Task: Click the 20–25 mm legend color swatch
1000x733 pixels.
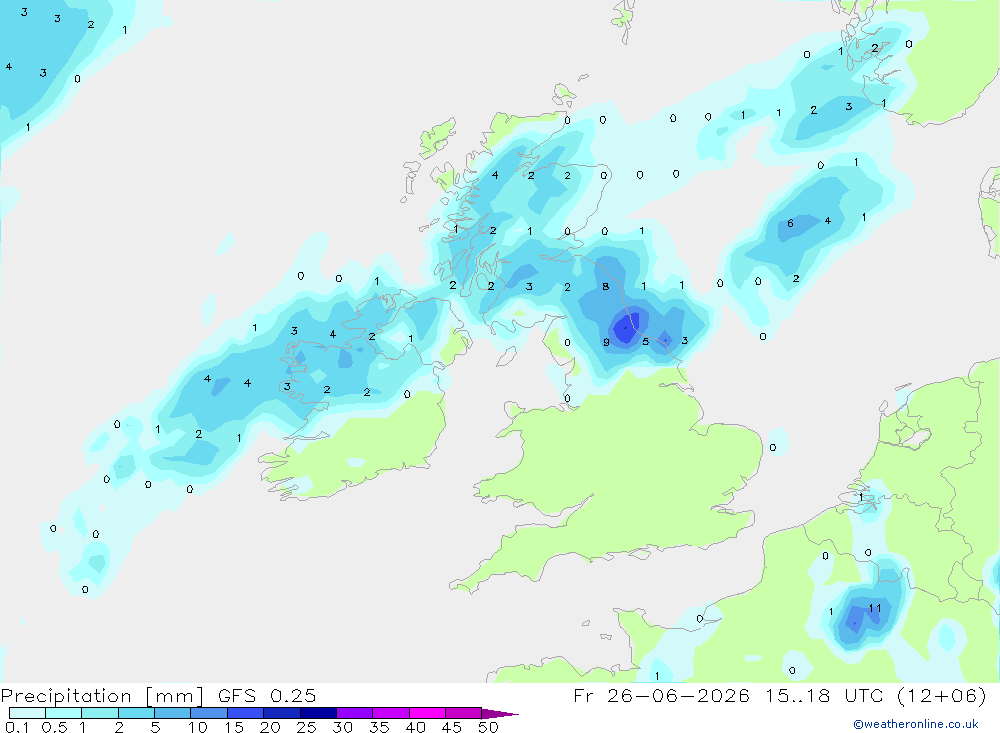Action: pos(281,713)
